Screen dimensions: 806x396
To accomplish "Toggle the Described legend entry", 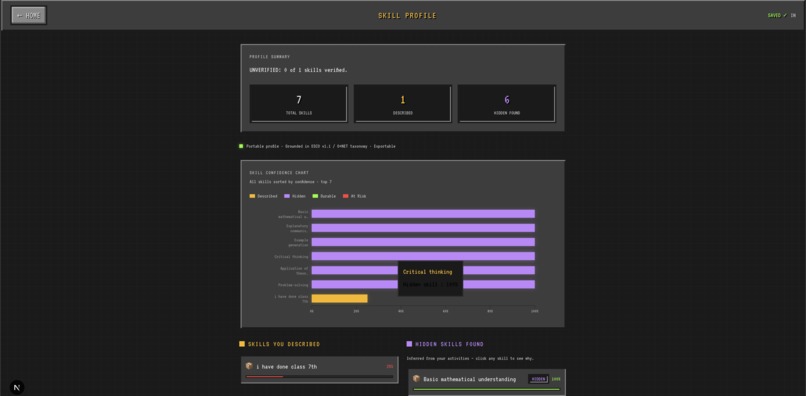I will click(x=263, y=196).
